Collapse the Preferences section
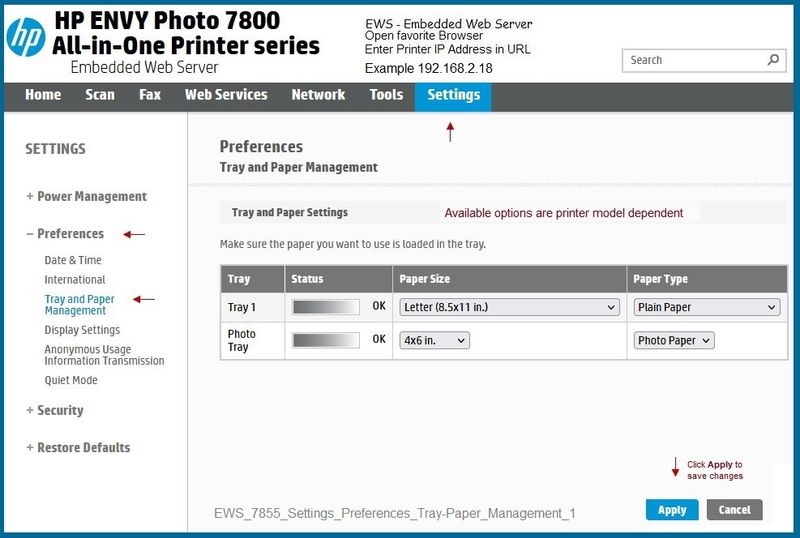This screenshot has height=538, width=800. 65,234
